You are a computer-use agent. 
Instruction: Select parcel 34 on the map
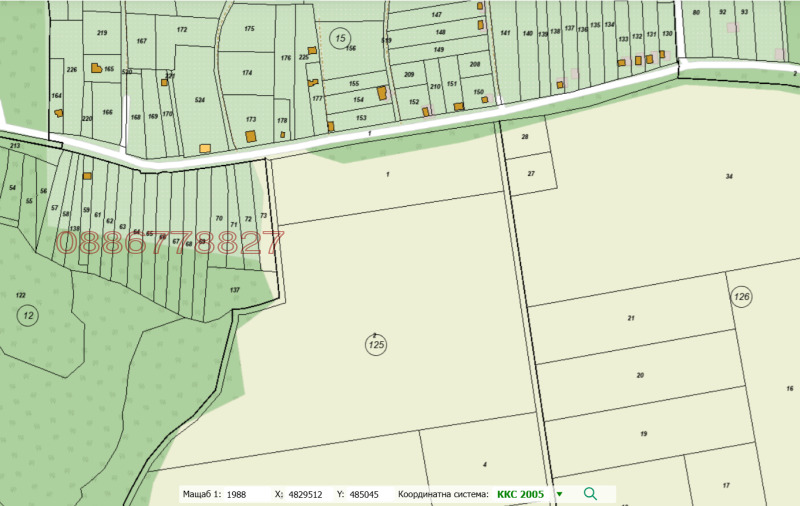(x=729, y=177)
